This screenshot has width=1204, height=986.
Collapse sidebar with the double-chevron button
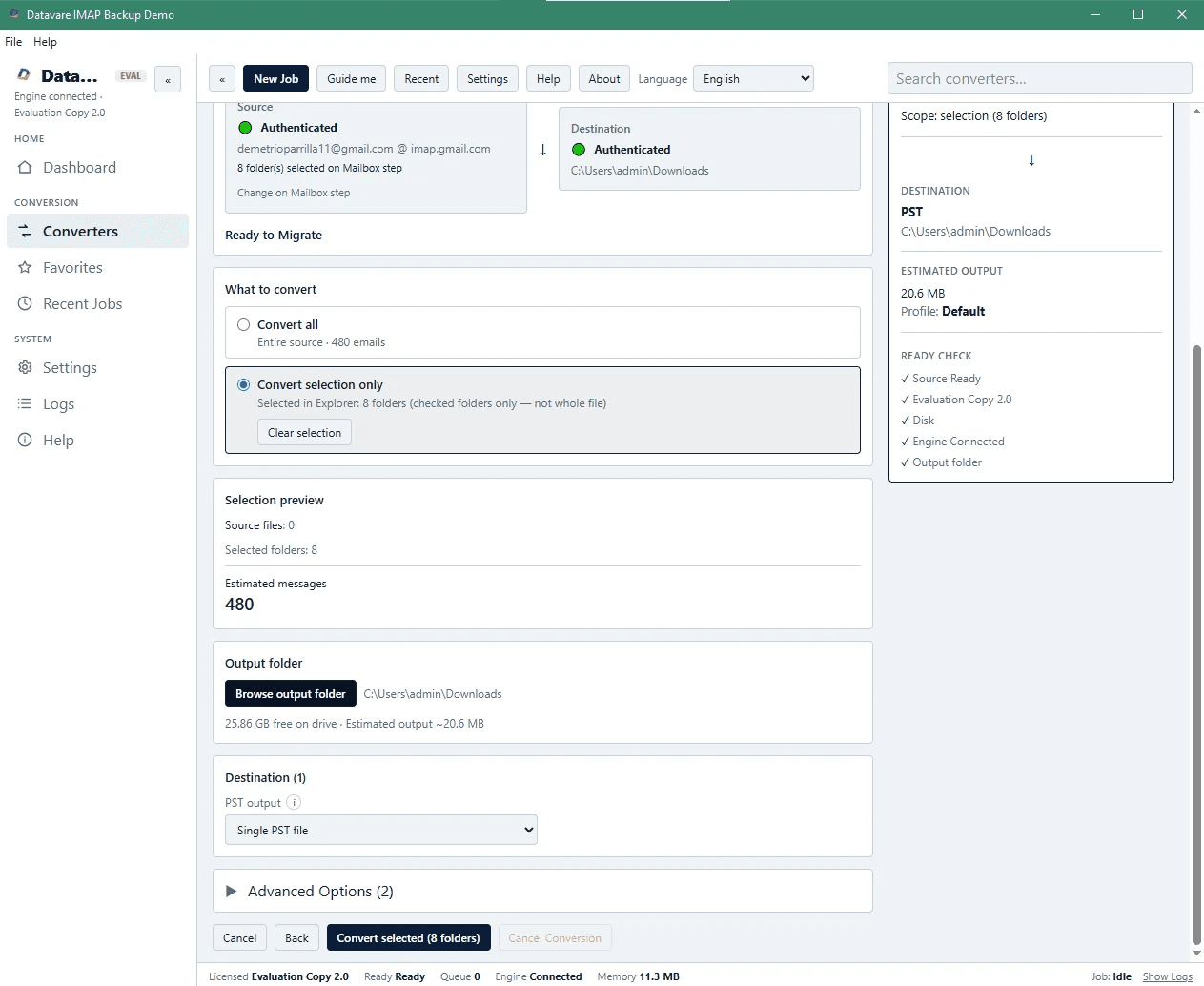[168, 79]
